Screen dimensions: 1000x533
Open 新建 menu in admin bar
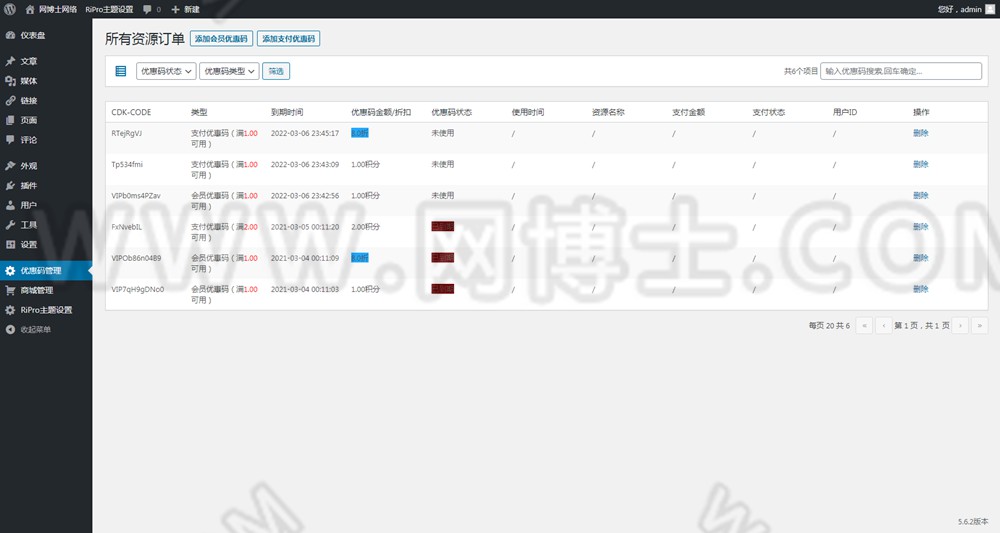click(x=192, y=10)
